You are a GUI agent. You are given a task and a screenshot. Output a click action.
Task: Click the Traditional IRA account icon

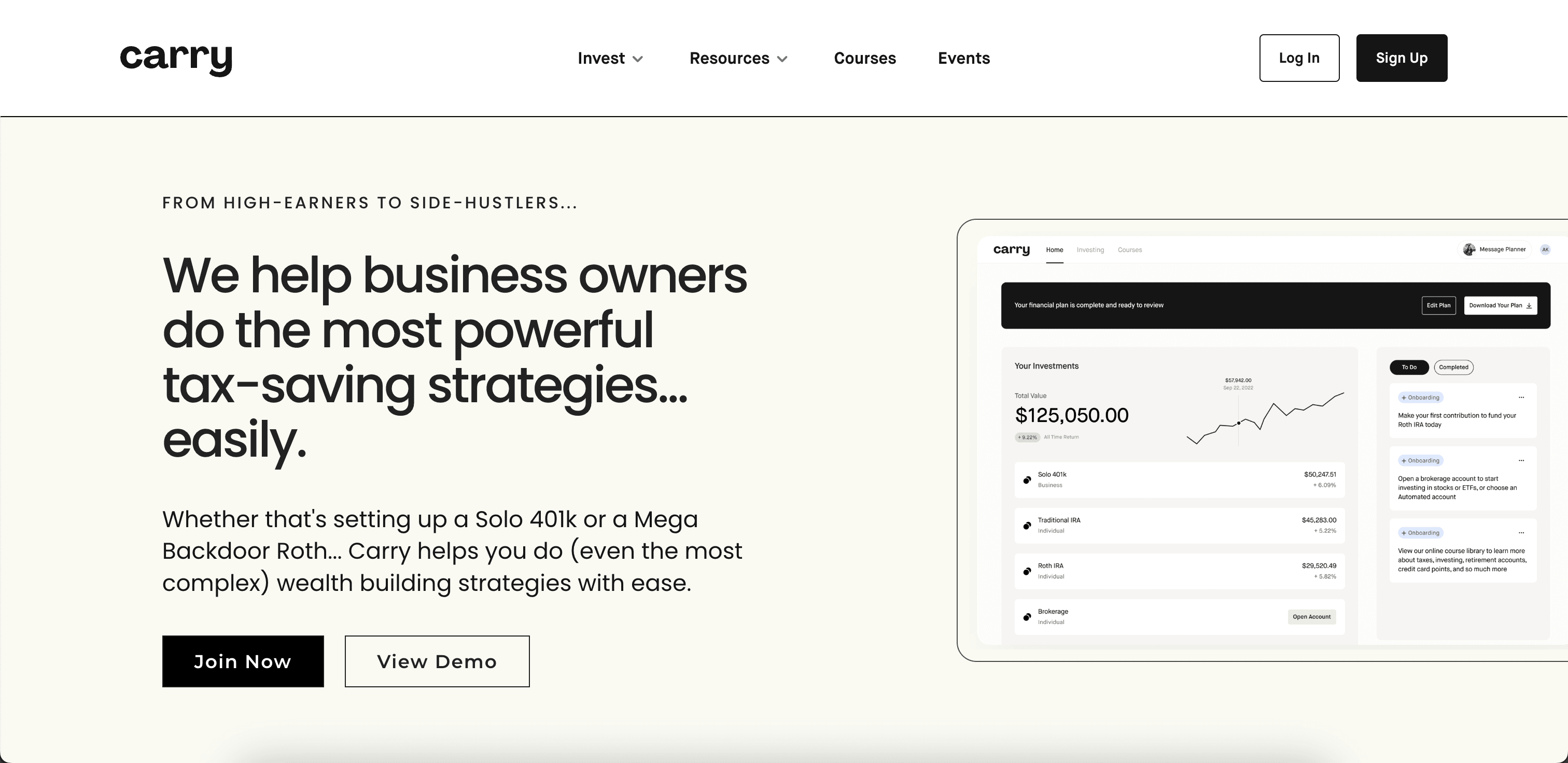(1027, 526)
